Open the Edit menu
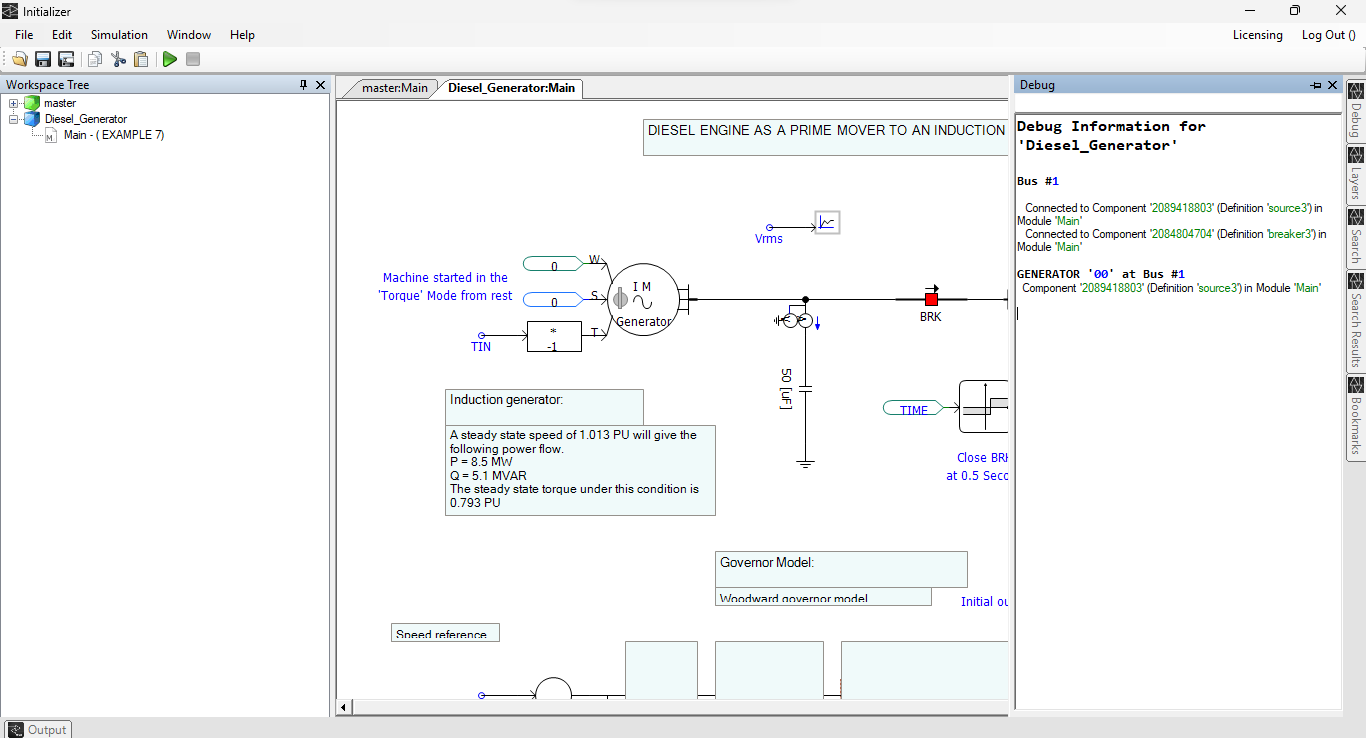This screenshot has height=738, width=1366. pyautogui.click(x=62, y=35)
